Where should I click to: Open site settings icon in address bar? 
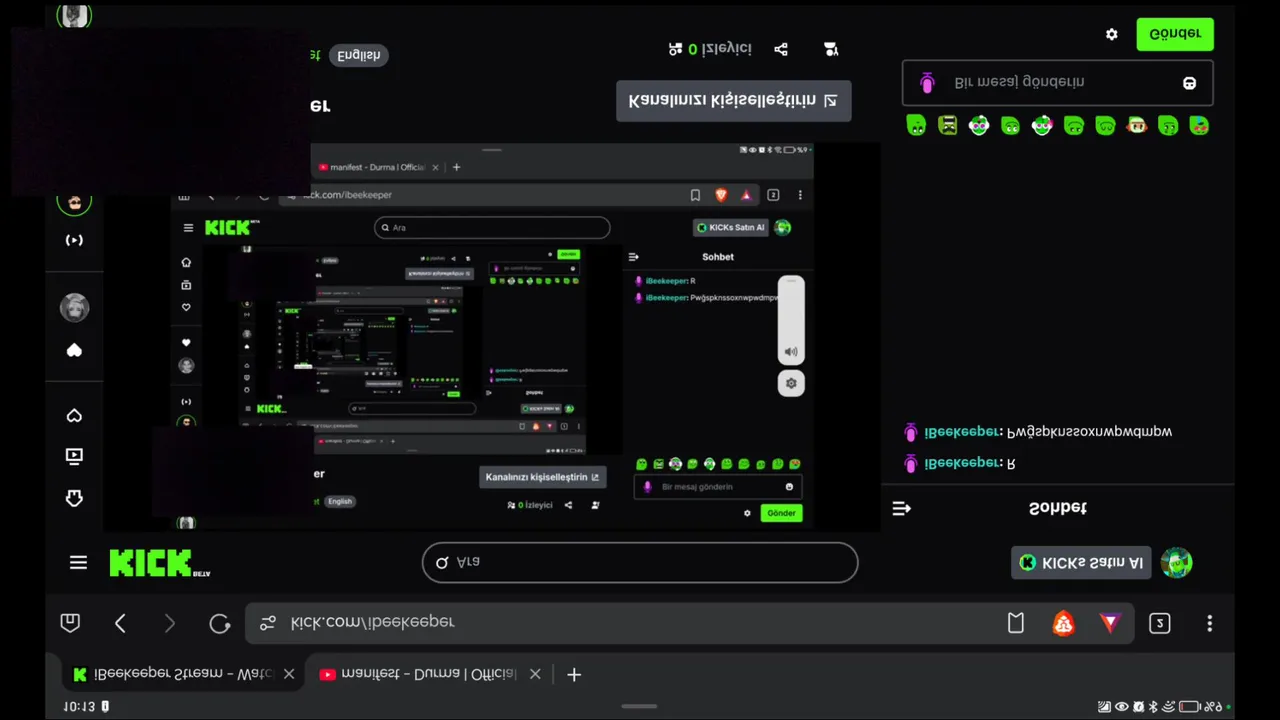pyautogui.click(x=267, y=623)
